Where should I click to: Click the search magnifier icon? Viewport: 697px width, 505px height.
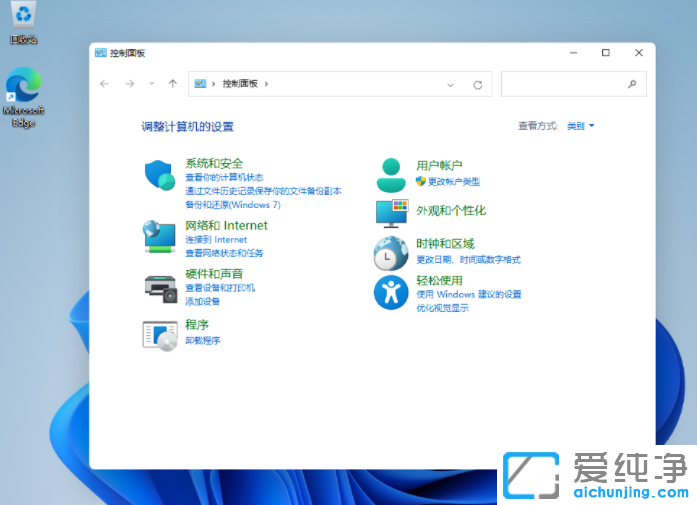632,84
